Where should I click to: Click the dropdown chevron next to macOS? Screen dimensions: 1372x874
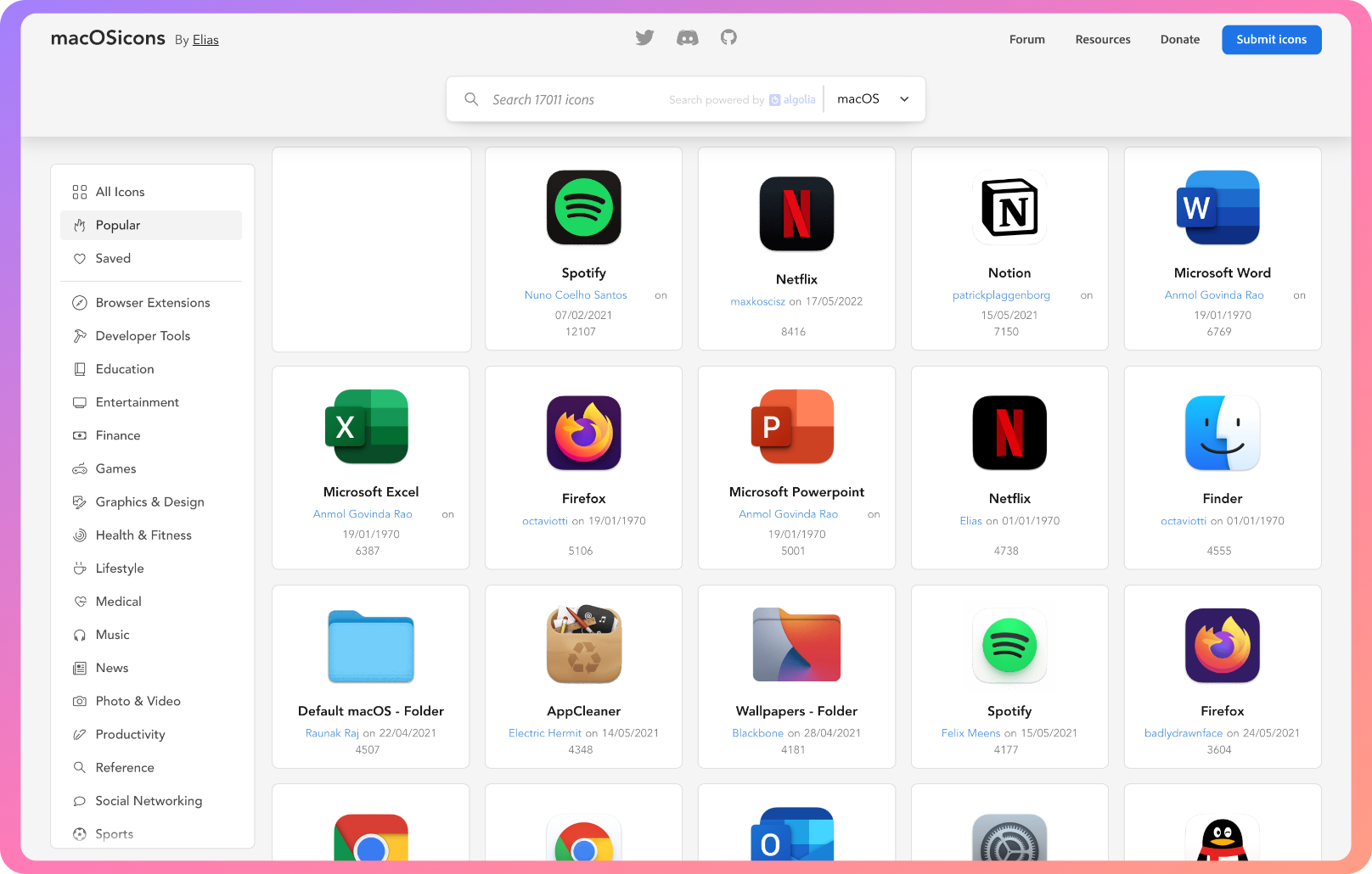(904, 99)
